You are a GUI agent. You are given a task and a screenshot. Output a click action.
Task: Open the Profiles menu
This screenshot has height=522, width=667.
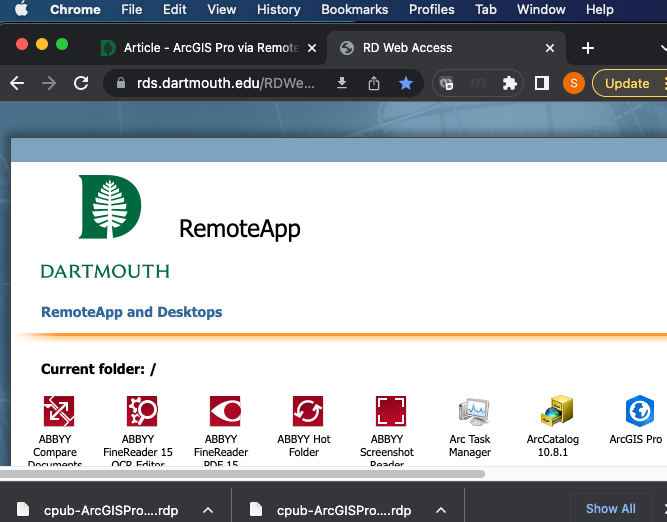coord(431,9)
